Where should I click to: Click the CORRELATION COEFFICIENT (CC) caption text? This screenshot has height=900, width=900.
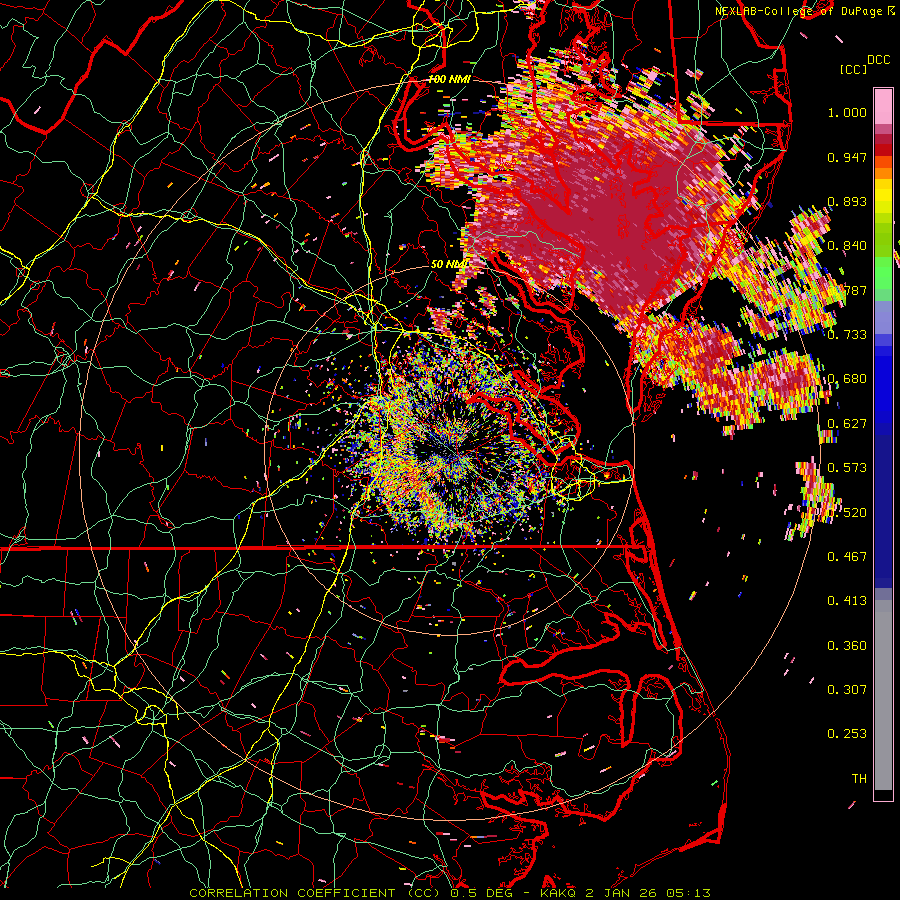[315, 893]
